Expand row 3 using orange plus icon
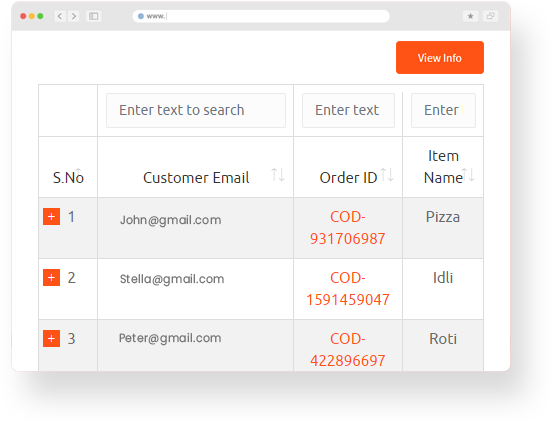This screenshot has height=423, width=552. tap(51, 339)
